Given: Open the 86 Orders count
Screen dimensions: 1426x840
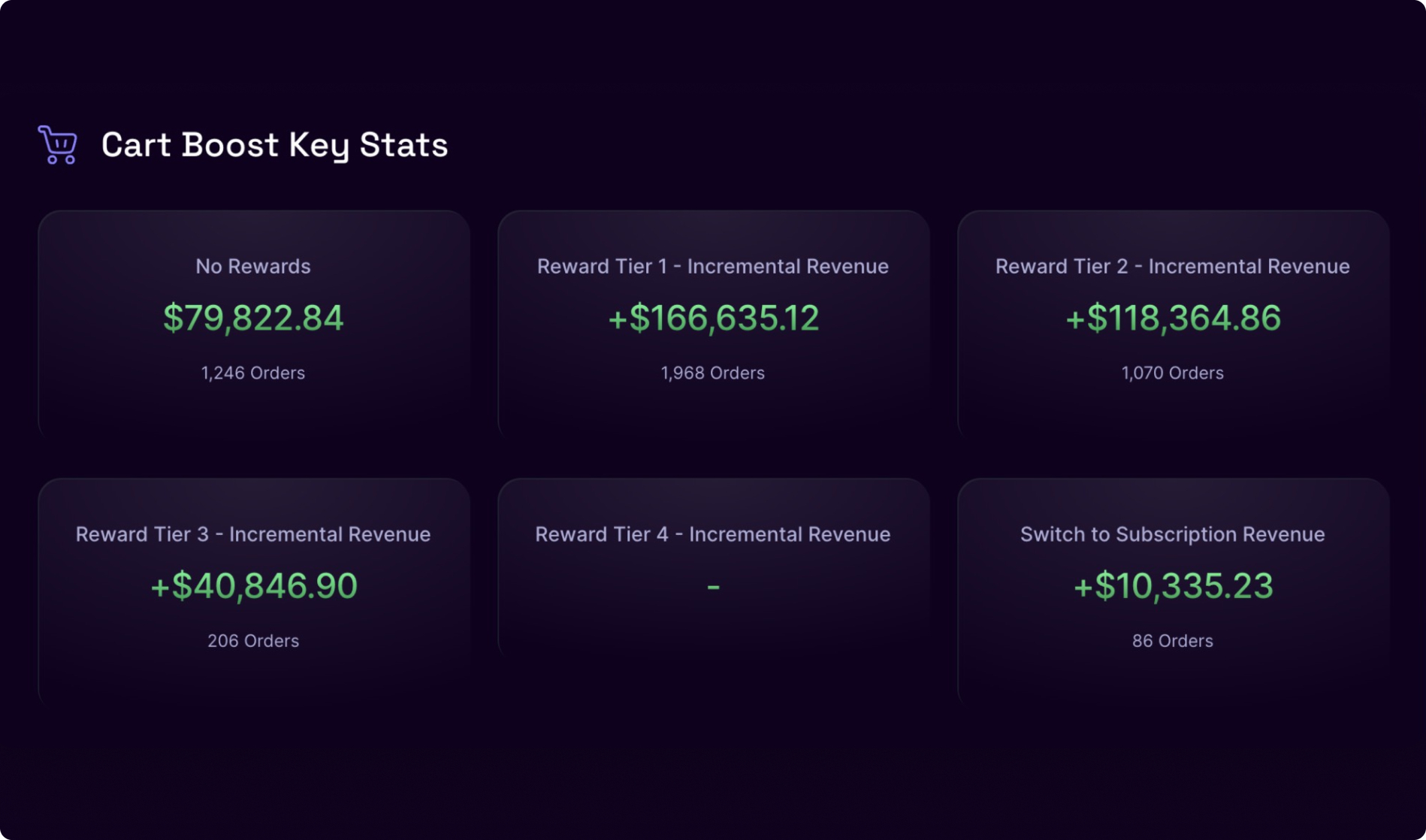Looking at the screenshot, I should [x=1173, y=641].
